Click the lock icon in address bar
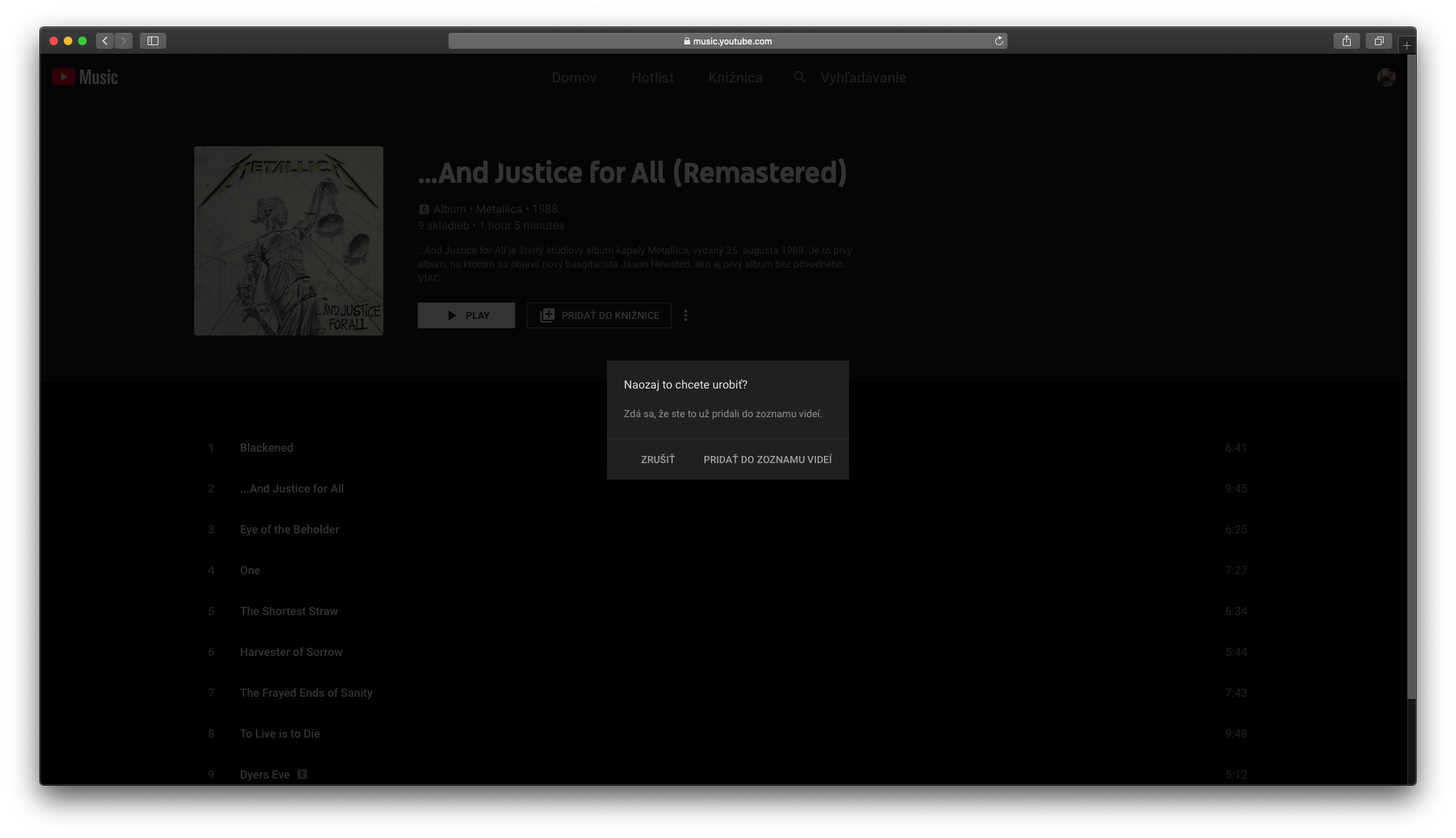 pyautogui.click(x=686, y=42)
